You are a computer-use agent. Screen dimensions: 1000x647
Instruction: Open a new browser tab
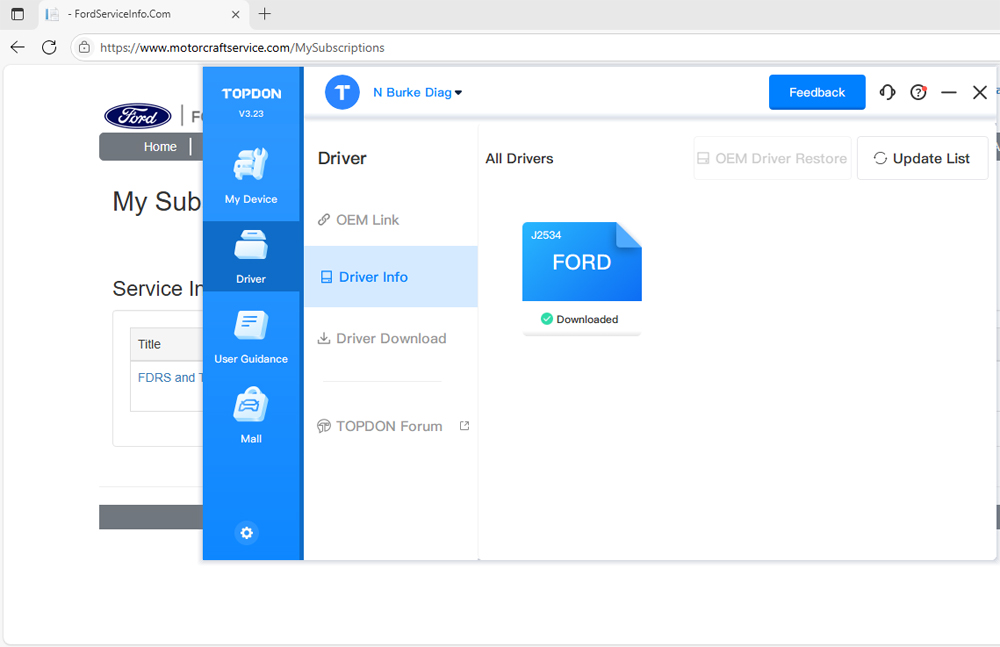point(264,14)
